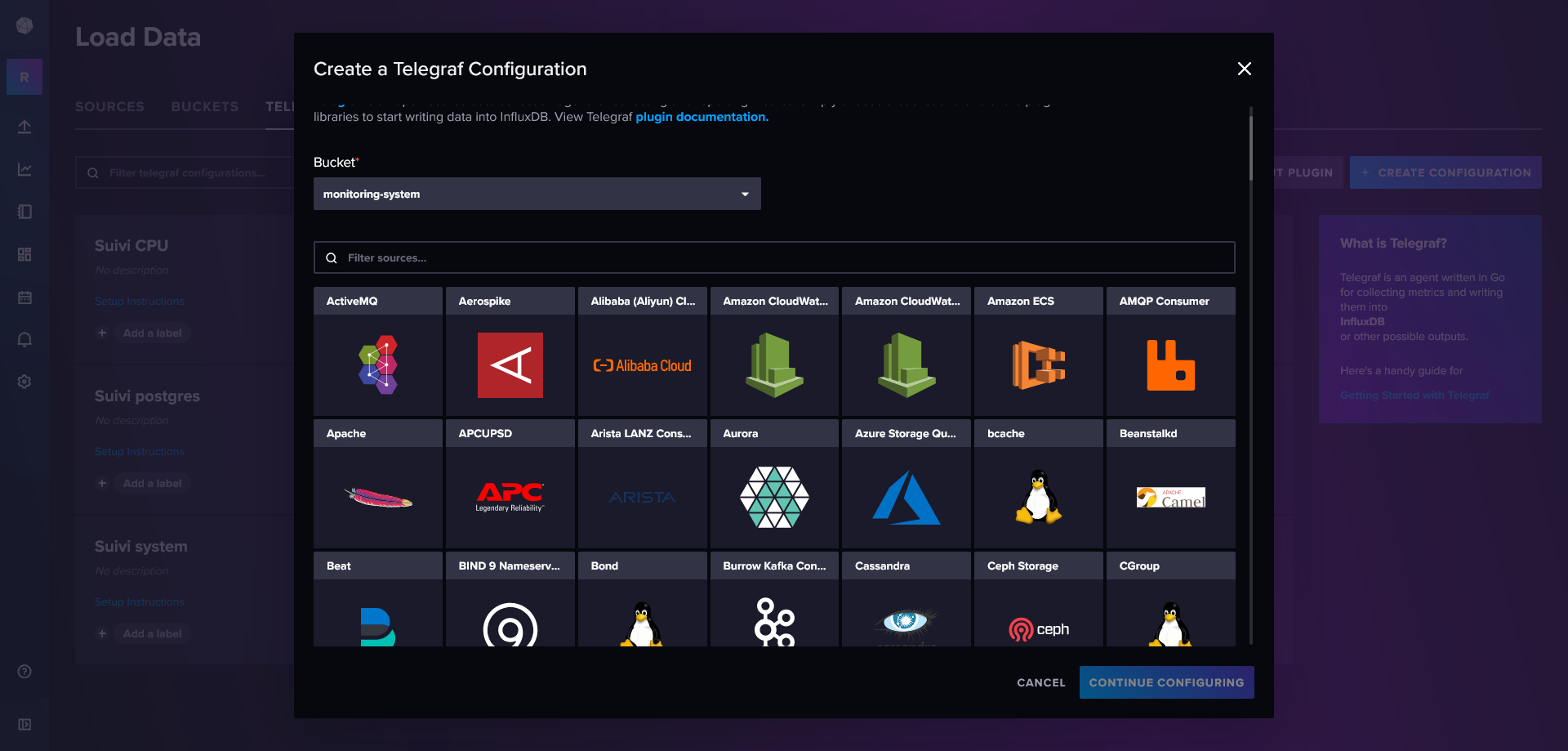Select the Beanstalkd plugin tile
Viewport: 1568px width, 751px height.
(x=1170, y=498)
